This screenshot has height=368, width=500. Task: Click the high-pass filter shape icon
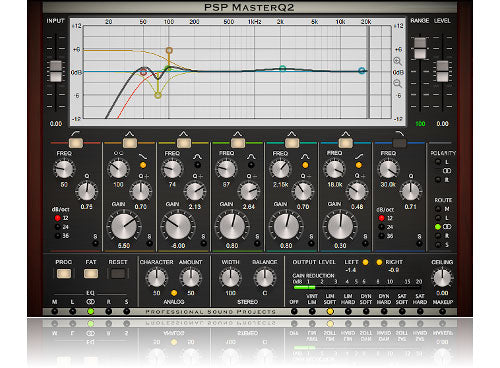click(x=76, y=133)
